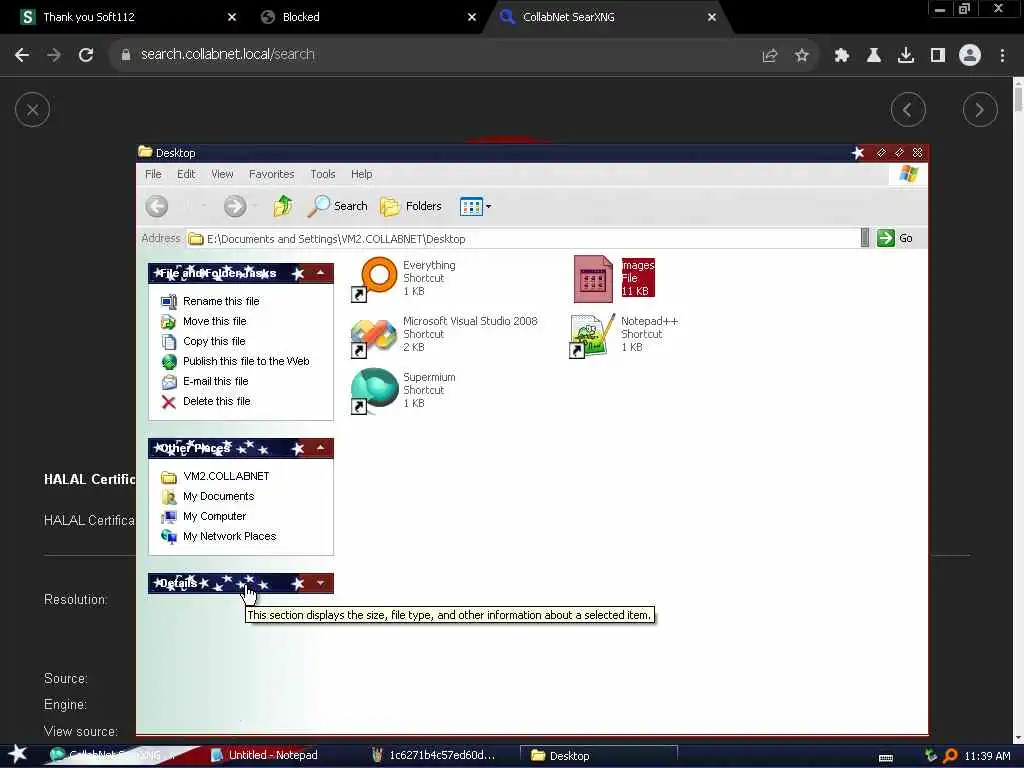Bookmark this page with star icon

(802, 56)
